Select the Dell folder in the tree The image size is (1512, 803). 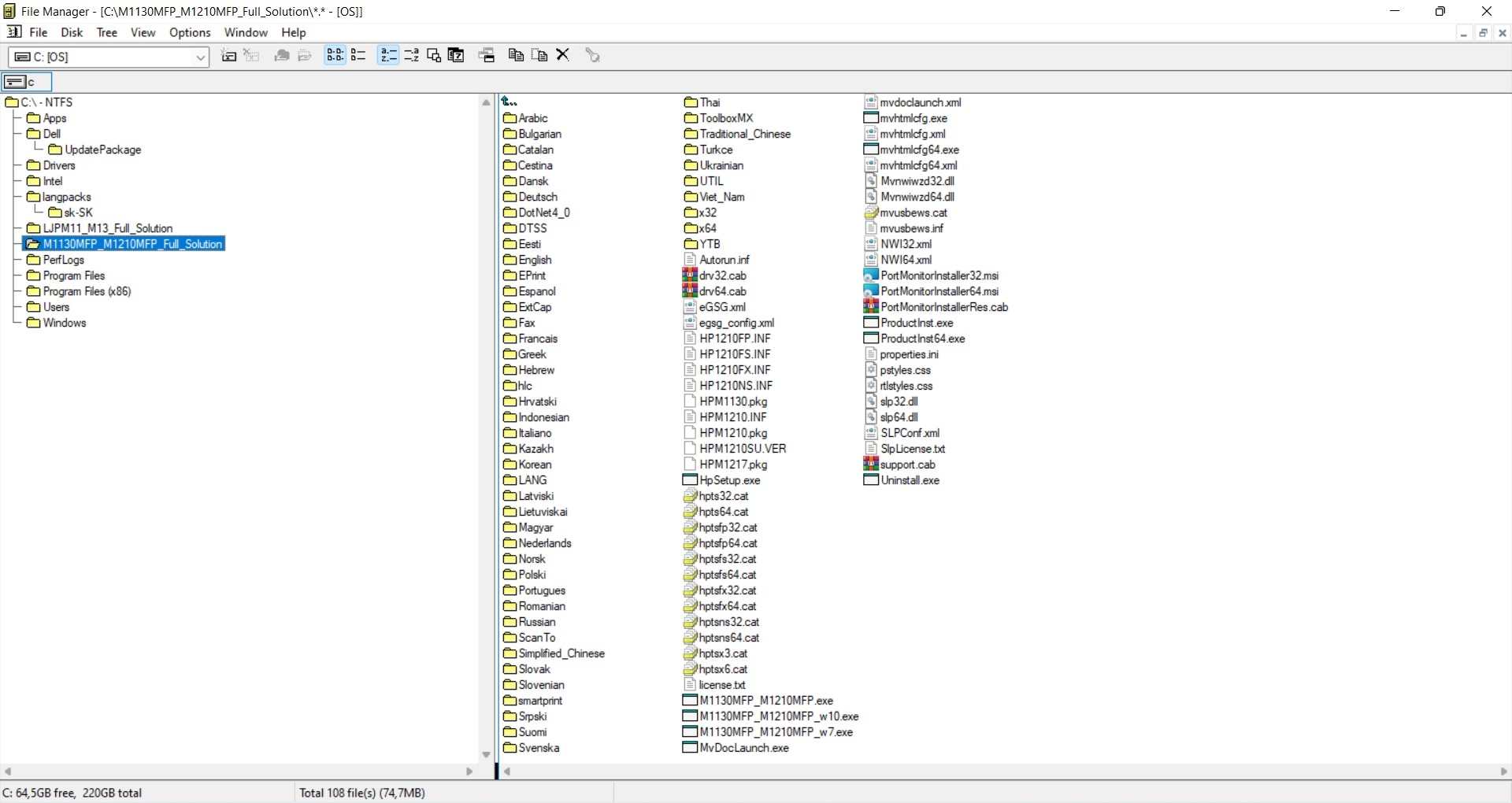pos(52,134)
